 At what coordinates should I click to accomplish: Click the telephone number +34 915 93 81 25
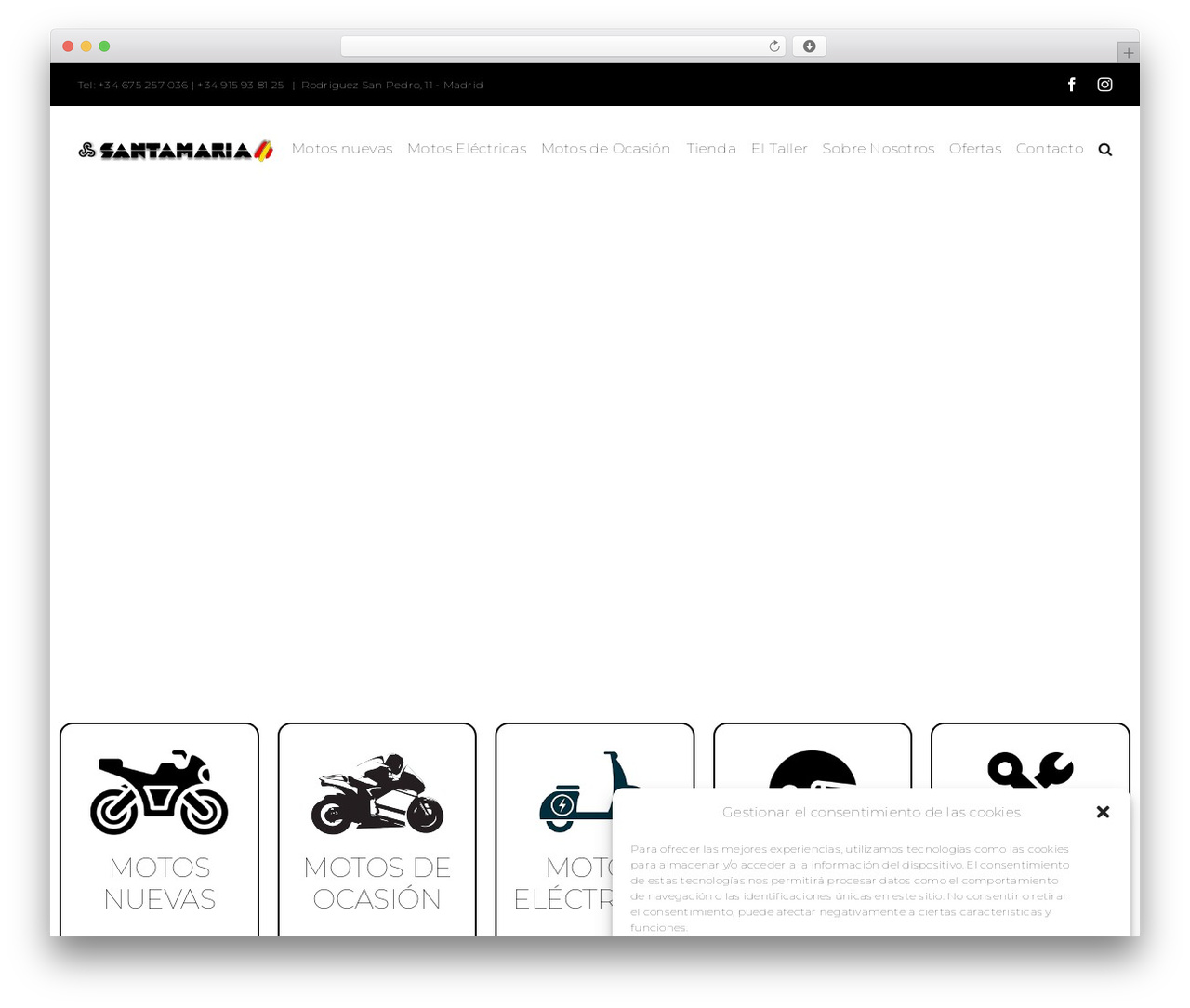point(240,85)
